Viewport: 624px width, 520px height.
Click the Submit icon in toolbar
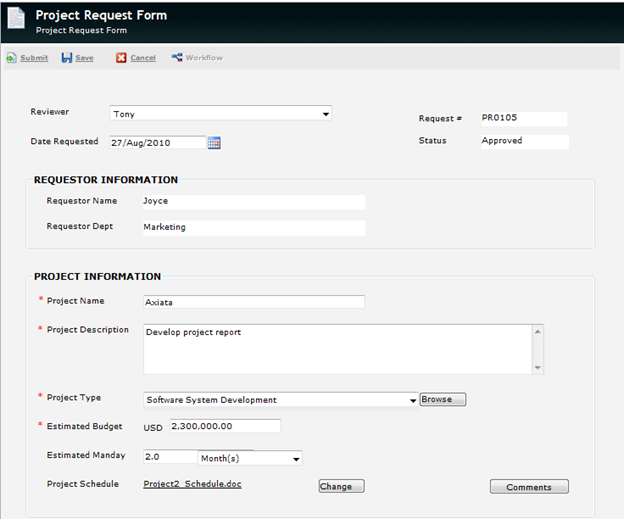11,58
